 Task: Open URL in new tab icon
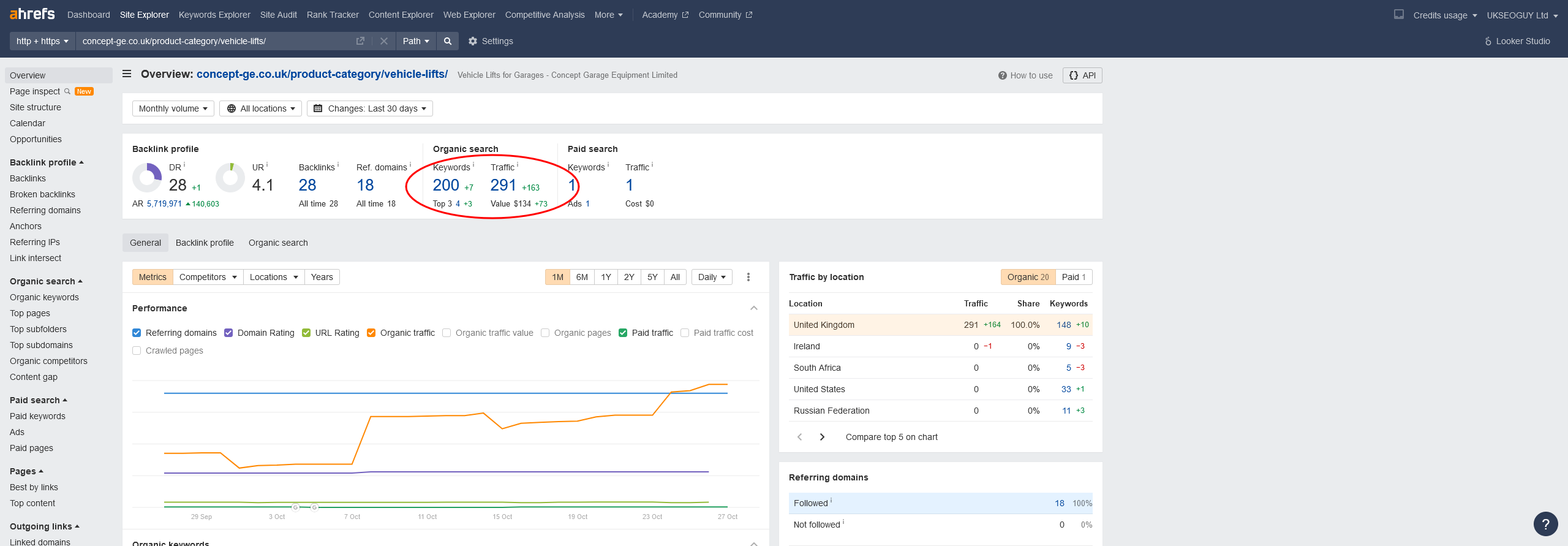[x=360, y=41]
